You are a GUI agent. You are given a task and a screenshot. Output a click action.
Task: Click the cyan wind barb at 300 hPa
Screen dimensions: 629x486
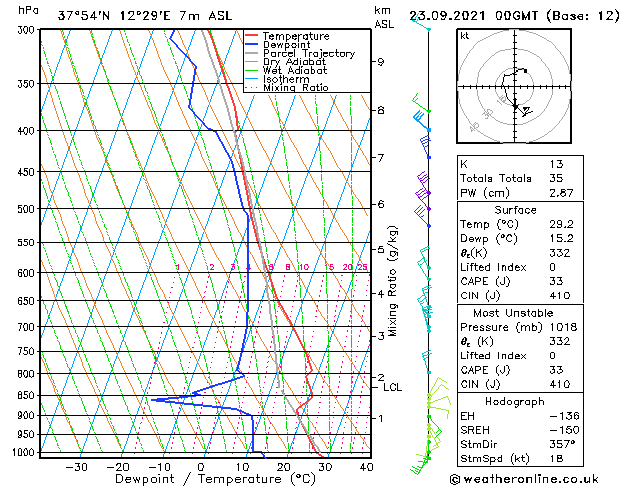pyautogui.click(x=421, y=23)
